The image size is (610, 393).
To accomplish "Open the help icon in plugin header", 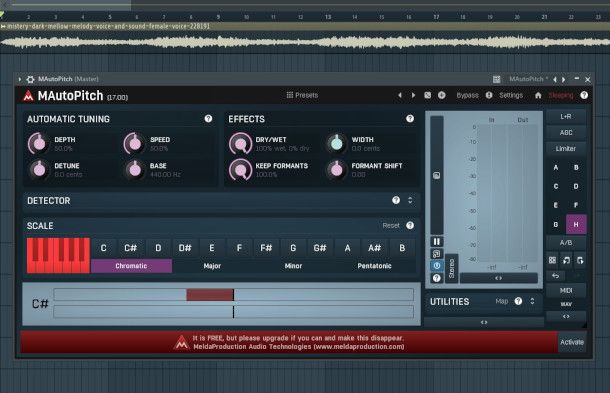I will tap(584, 95).
